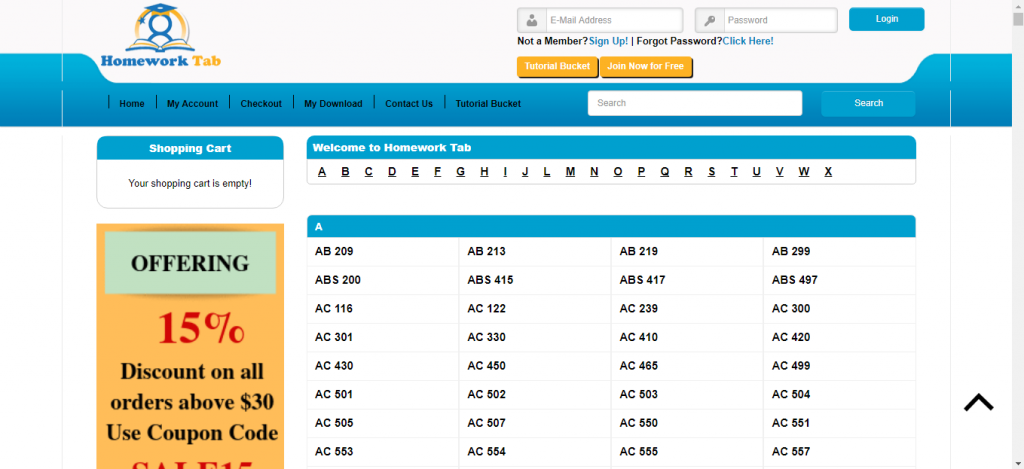The width and height of the screenshot is (1024, 469).
Task: Open the AC 550 course
Action: pos(639,423)
